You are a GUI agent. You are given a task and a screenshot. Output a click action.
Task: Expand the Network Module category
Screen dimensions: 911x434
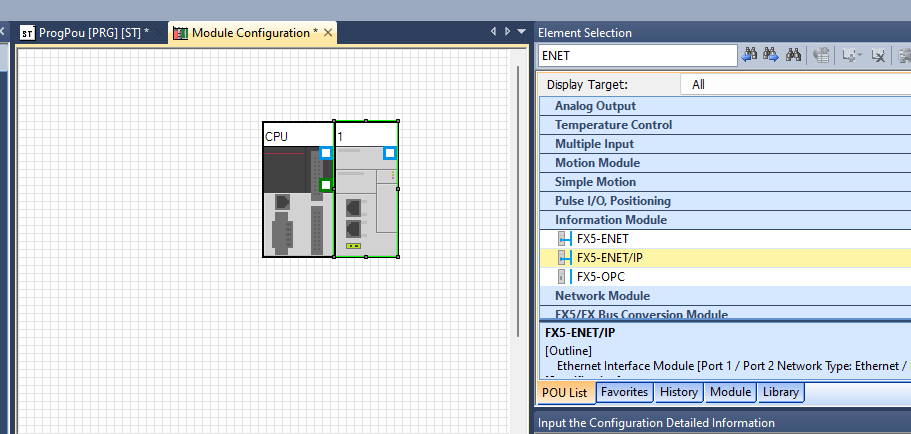point(602,296)
